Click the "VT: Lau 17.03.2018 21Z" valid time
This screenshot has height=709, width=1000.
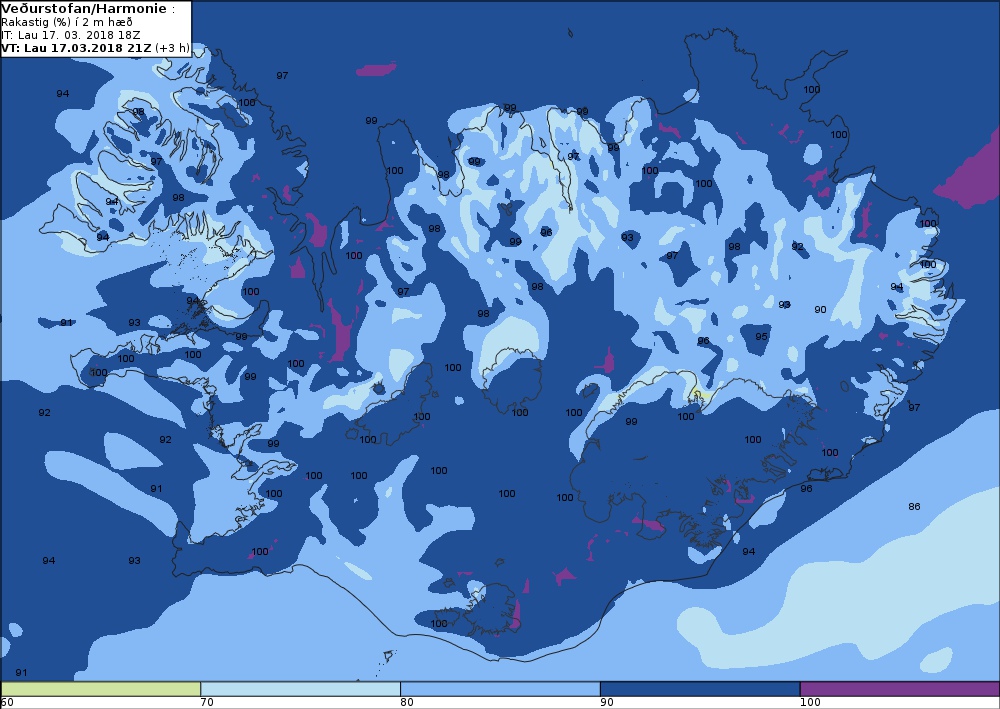pyautogui.click(x=77, y=48)
